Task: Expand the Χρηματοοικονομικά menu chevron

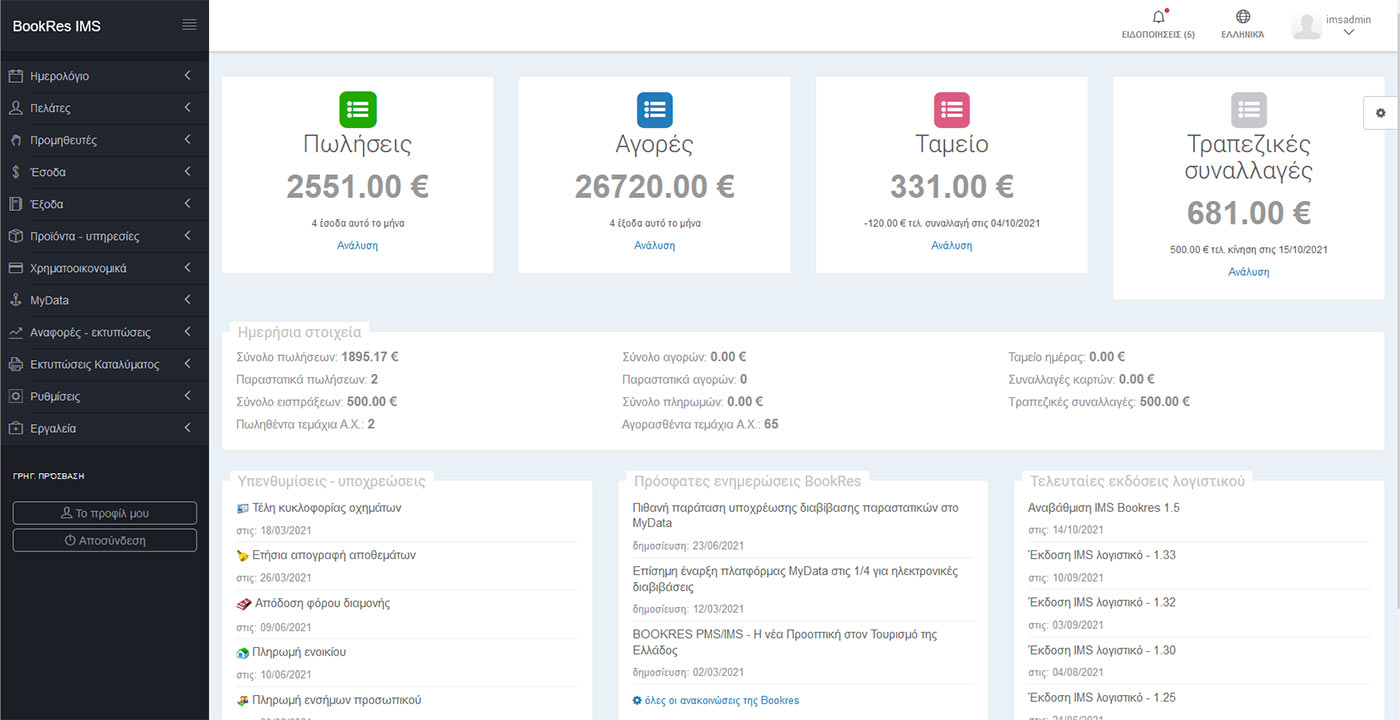Action: [x=188, y=268]
